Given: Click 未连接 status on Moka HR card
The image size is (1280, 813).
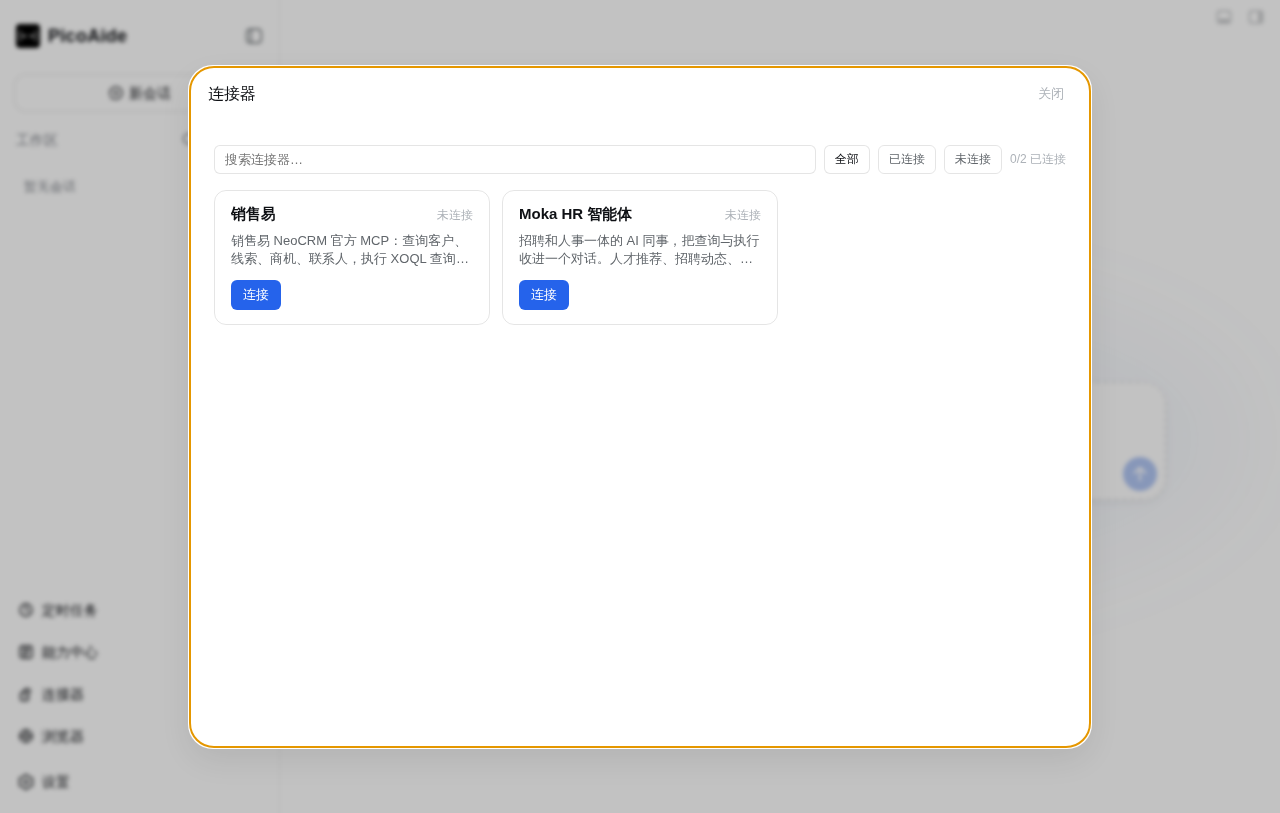Looking at the screenshot, I should click(x=743, y=215).
